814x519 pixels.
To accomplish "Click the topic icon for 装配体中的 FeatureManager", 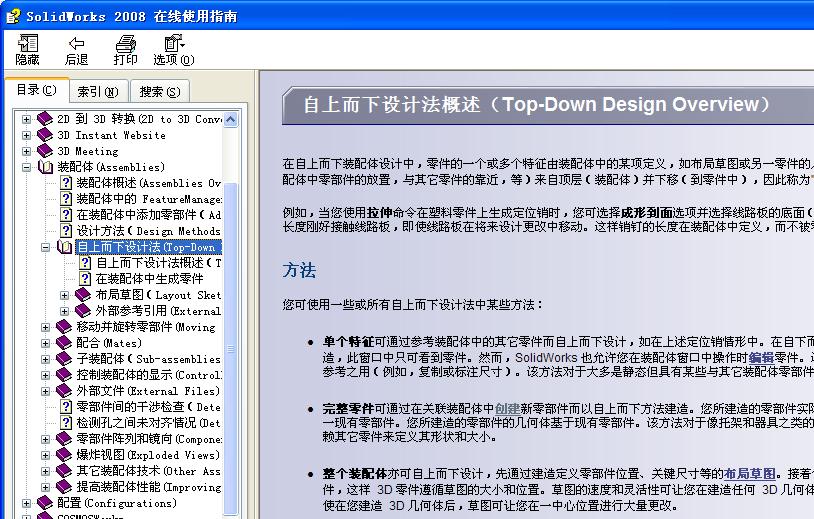I will tap(66, 199).
